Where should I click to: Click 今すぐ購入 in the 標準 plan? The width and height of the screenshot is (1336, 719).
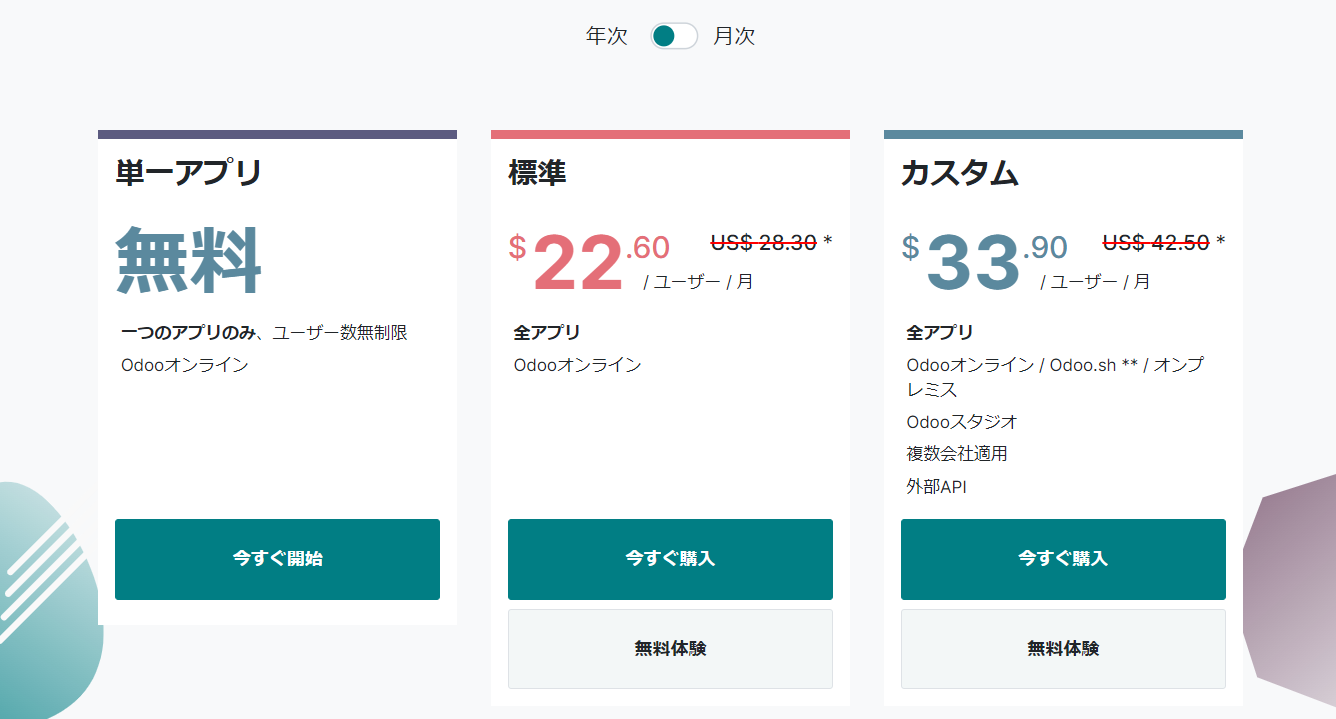[x=670, y=559]
